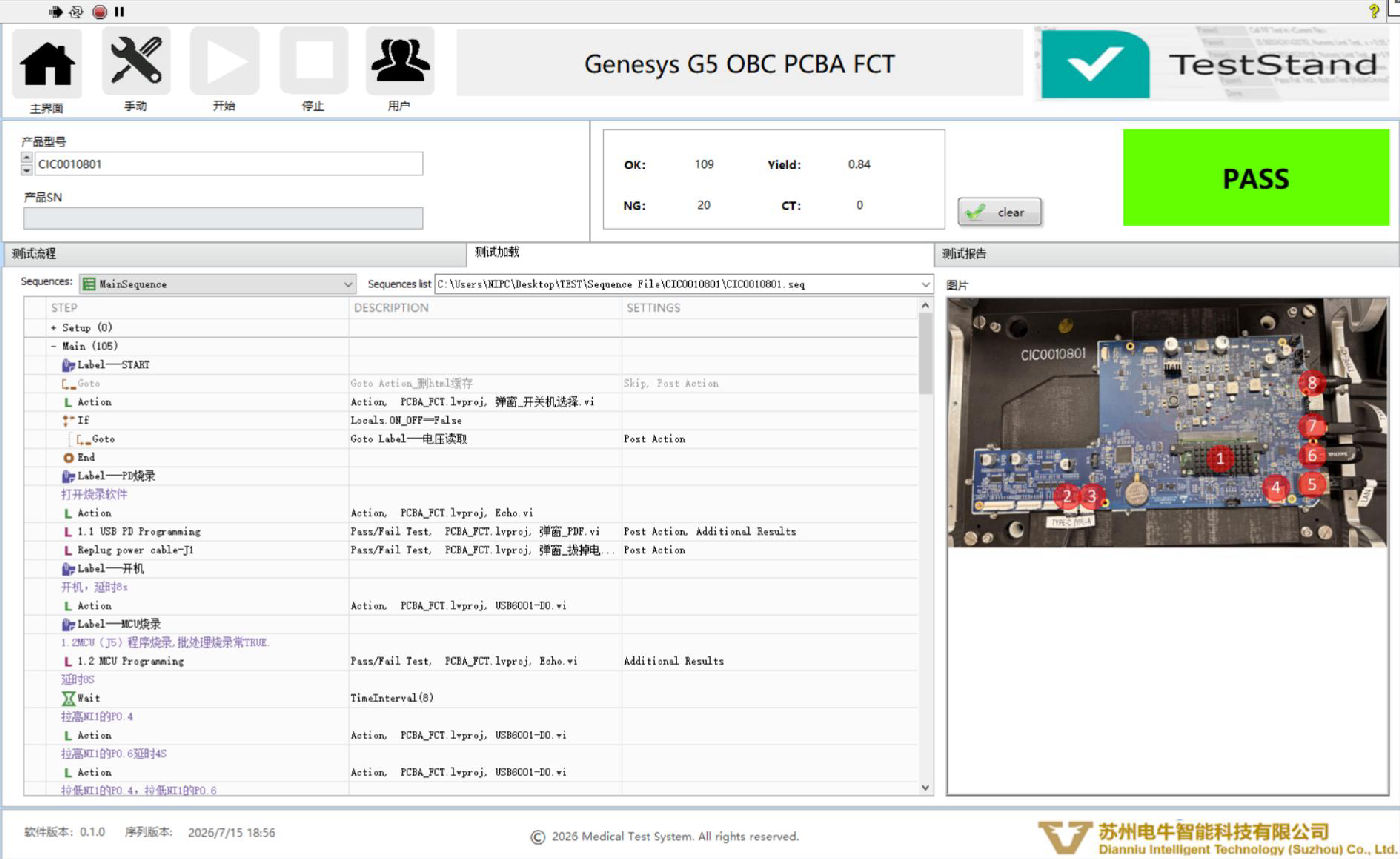The width and height of the screenshot is (1400, 859).
Task: Click the 1.1 USB PD Programming step icon
Action: (68, 531)
